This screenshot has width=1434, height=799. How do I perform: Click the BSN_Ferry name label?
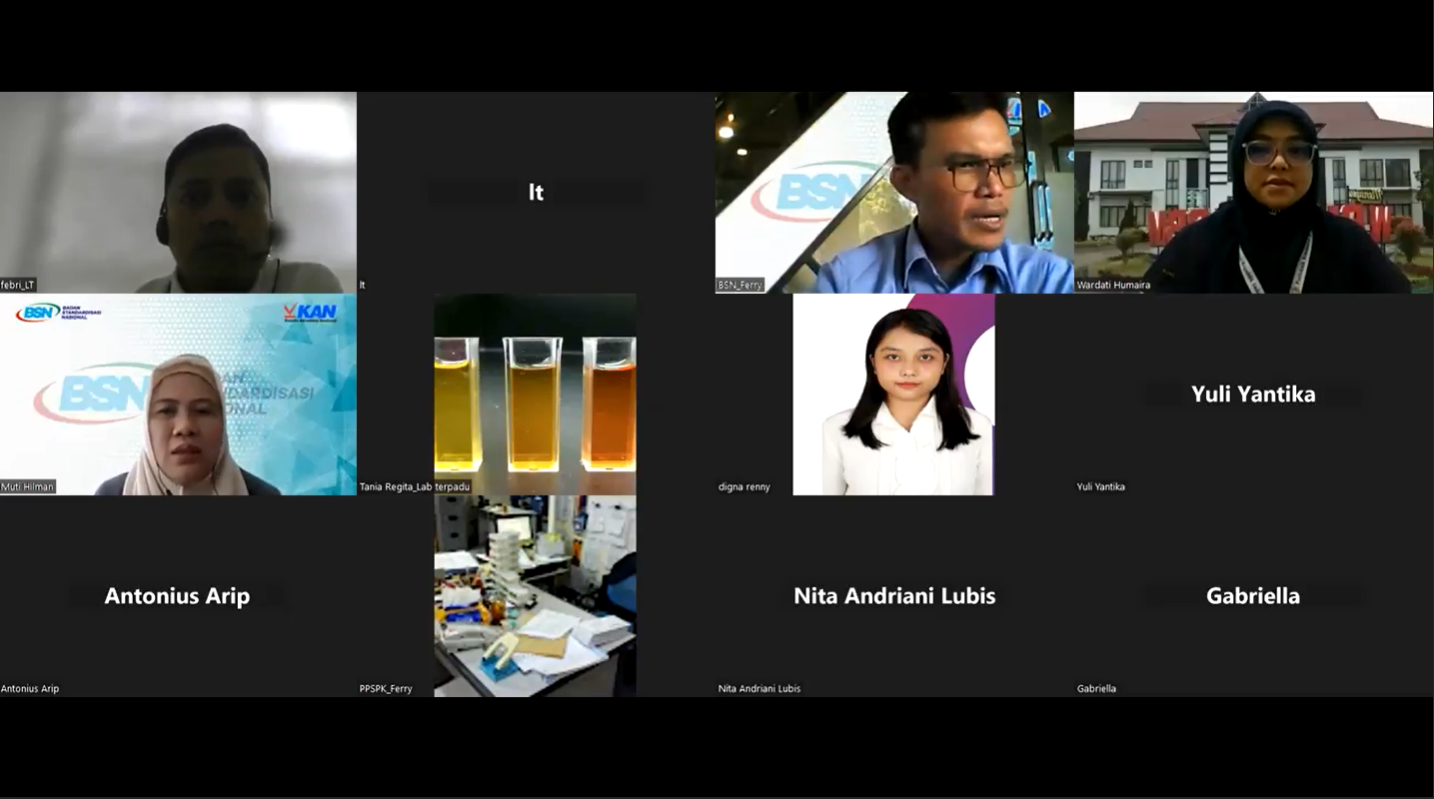click(x=740, y=285)
